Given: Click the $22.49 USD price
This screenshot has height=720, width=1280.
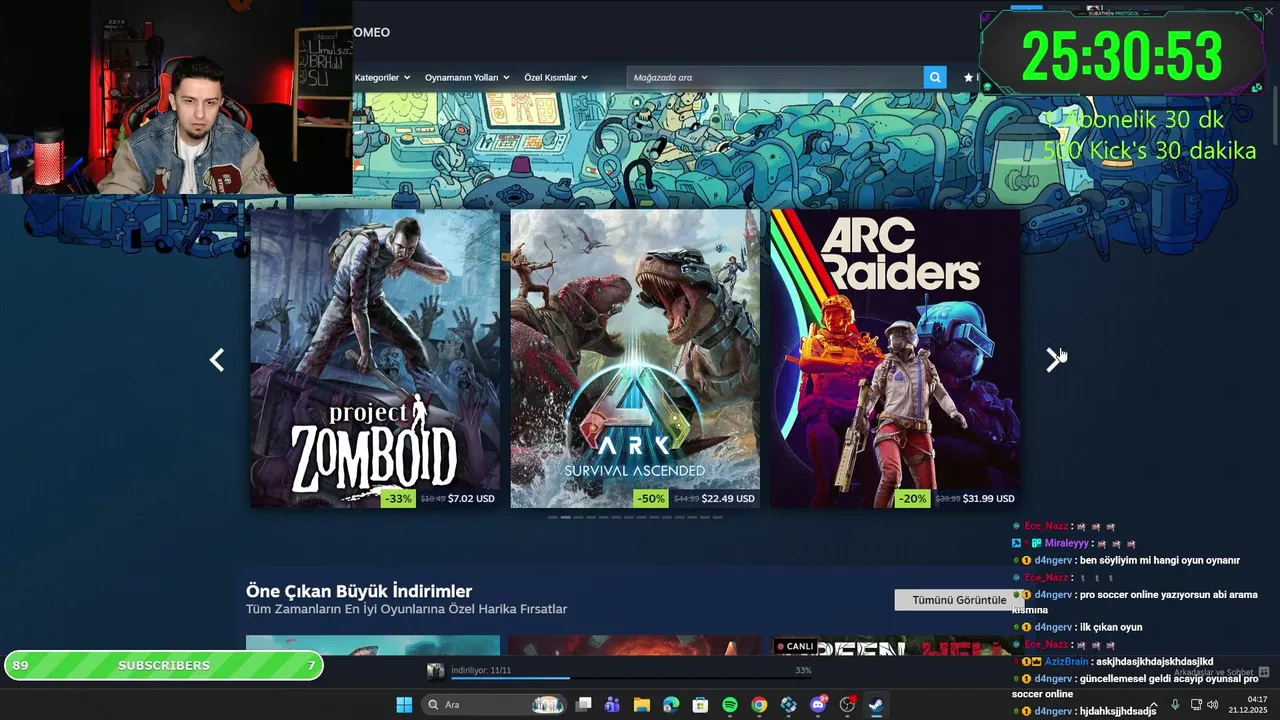Looking at the screenshot, I should (728, 498).
